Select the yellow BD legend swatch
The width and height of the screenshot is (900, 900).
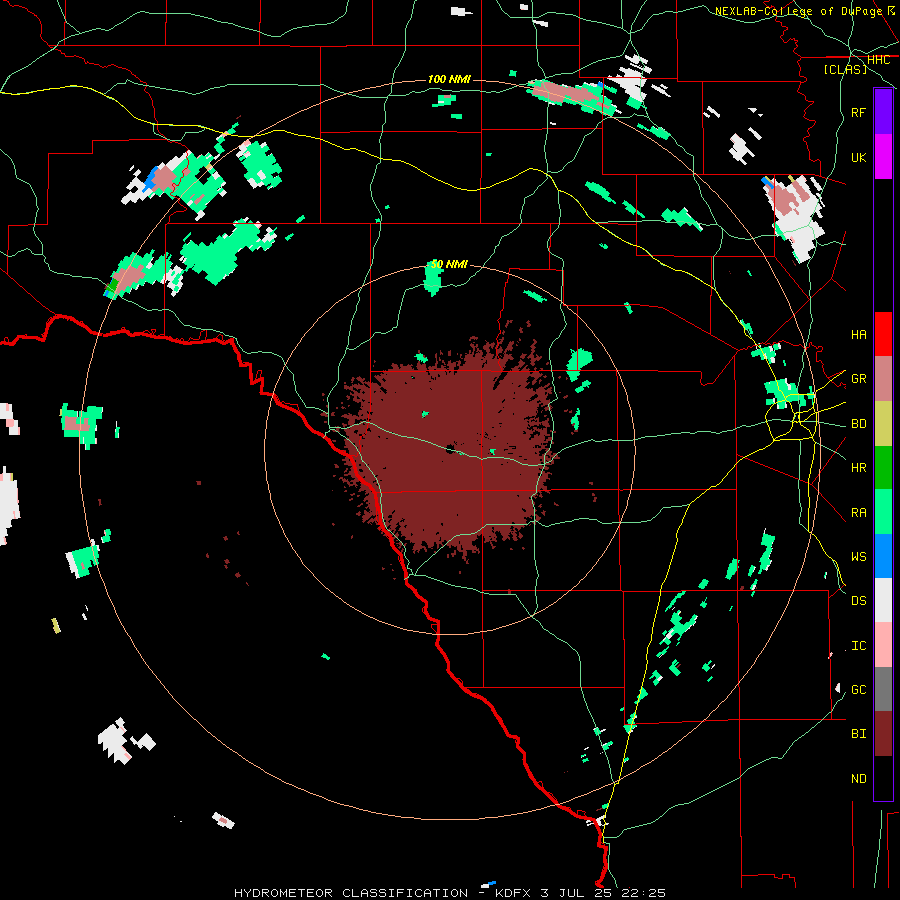click(883, 424)
